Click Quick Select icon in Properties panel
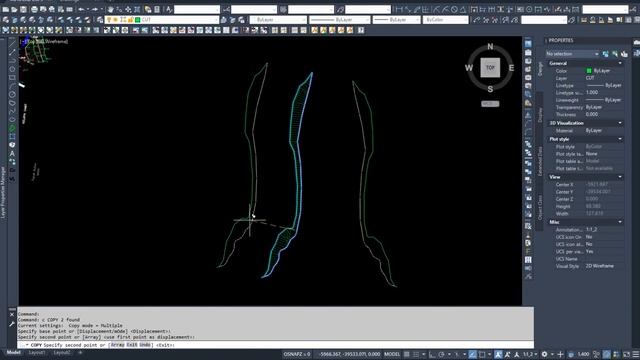Viewport: 640px width, 360px height. (x=624, y=54)
